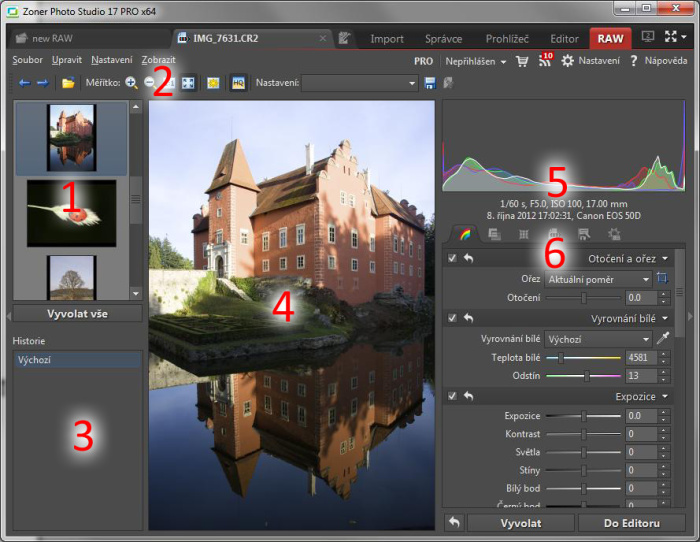Screen dimensions: 700x542
Task: Expand the Nastavení preset combo box
Action: tap(360, 83)
